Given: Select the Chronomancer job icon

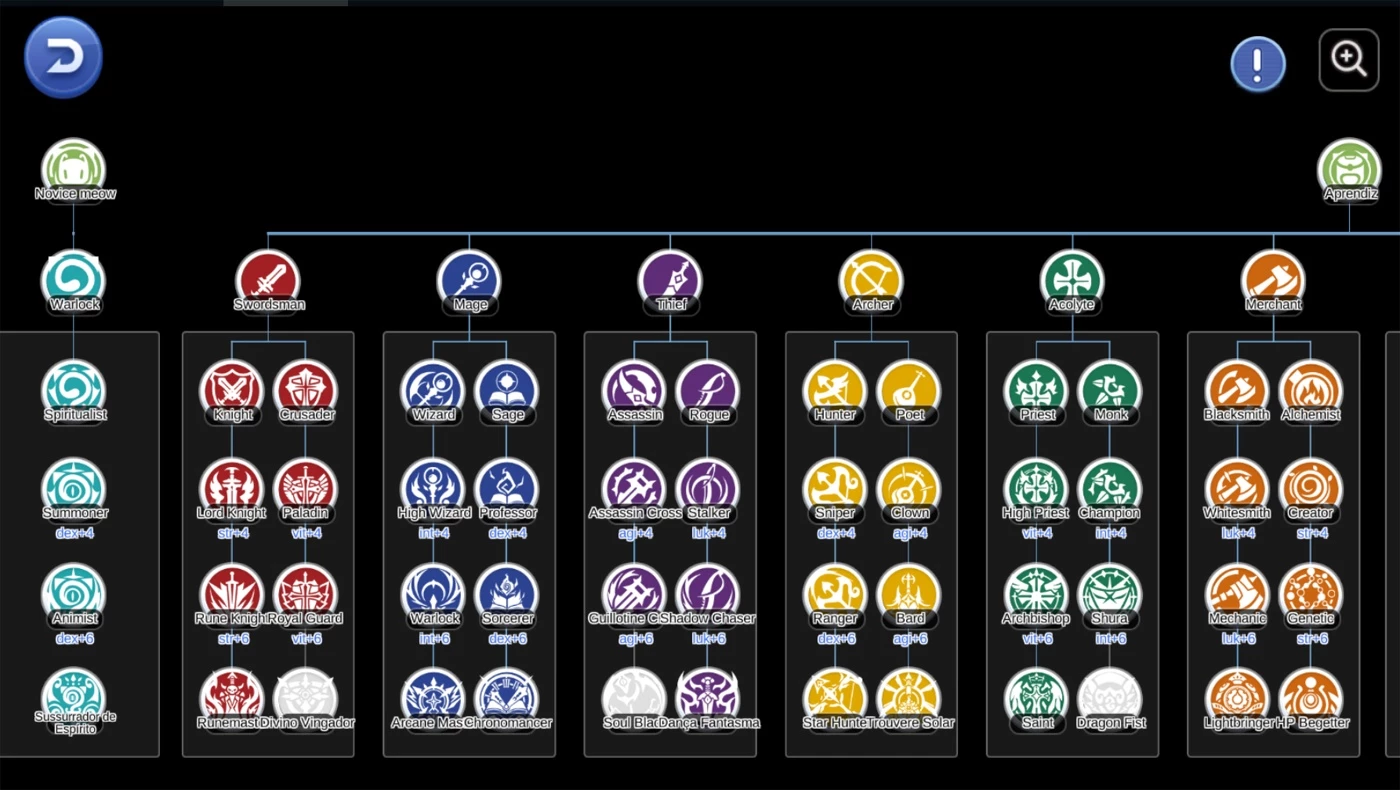Looking at the screenshot, I should click(507, 700).
